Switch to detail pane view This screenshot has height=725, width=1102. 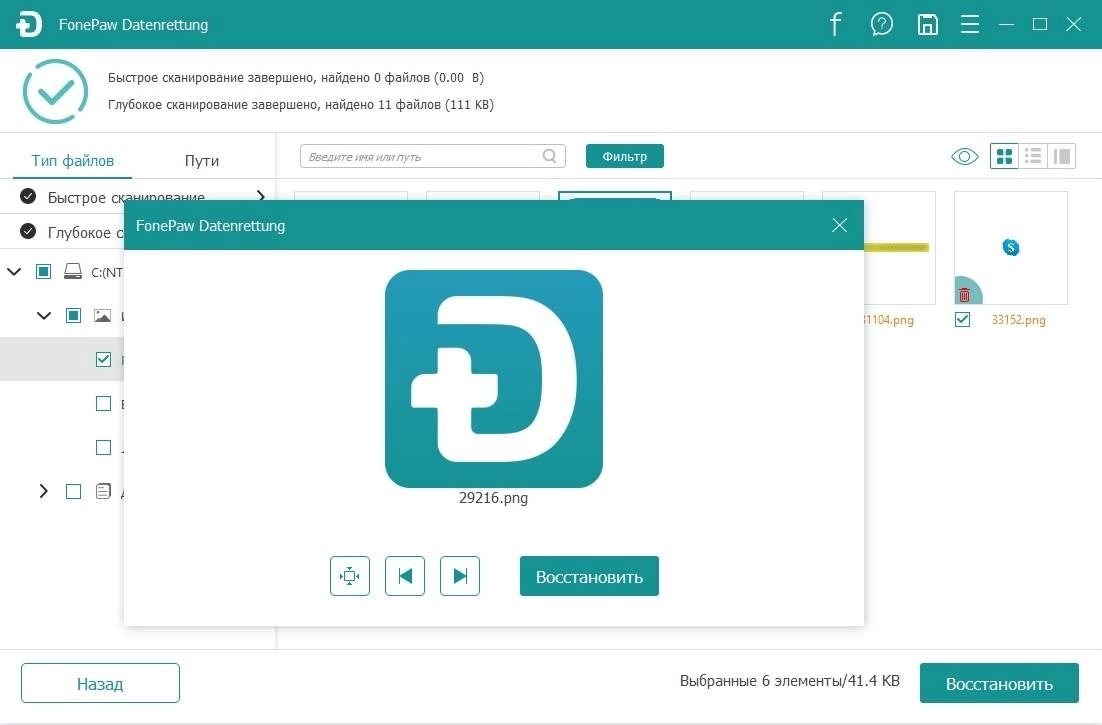tap(1062, 156)
